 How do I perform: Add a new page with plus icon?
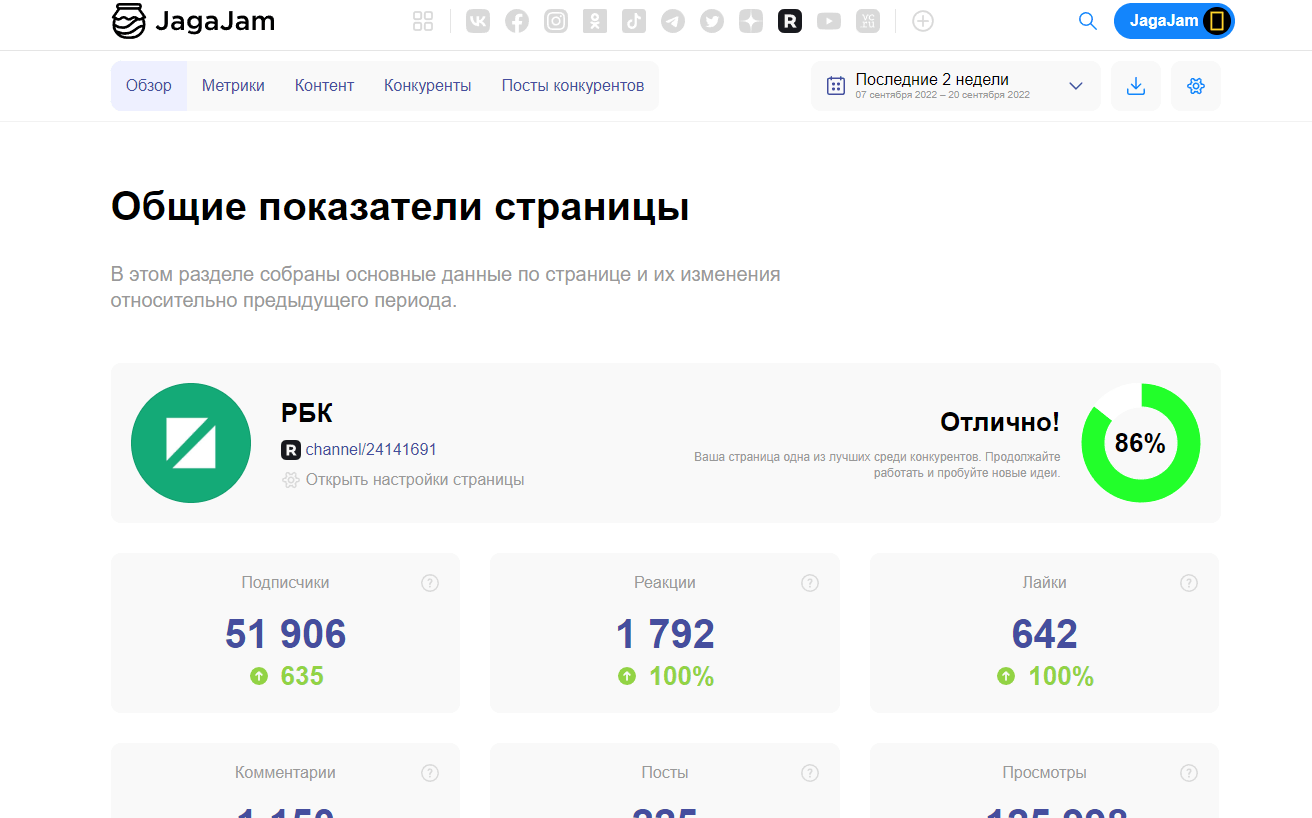923,21
